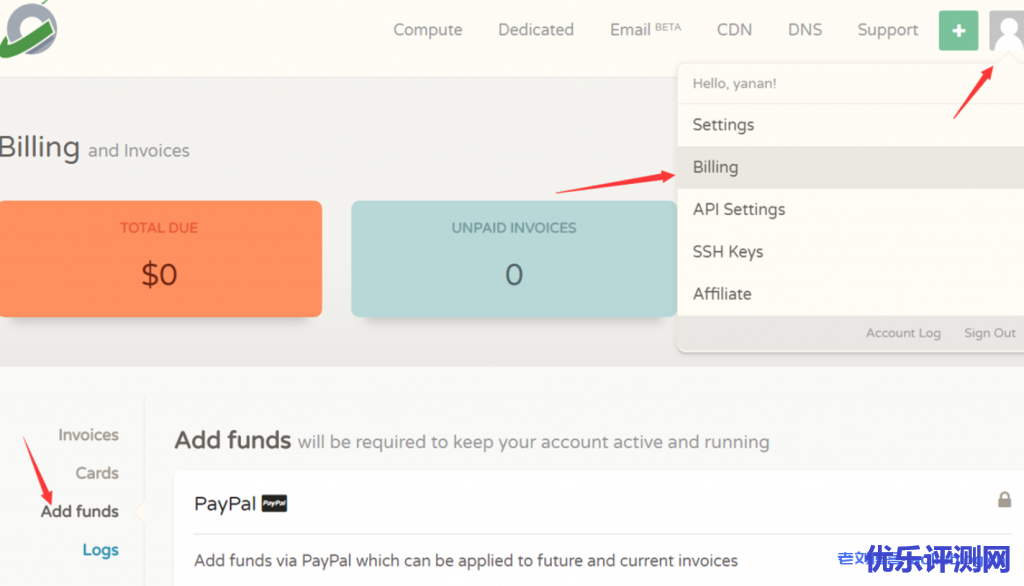The width and height of the screenshot is (1024, 586).
Task: Click the Account Log link
Action: (903, 333)
